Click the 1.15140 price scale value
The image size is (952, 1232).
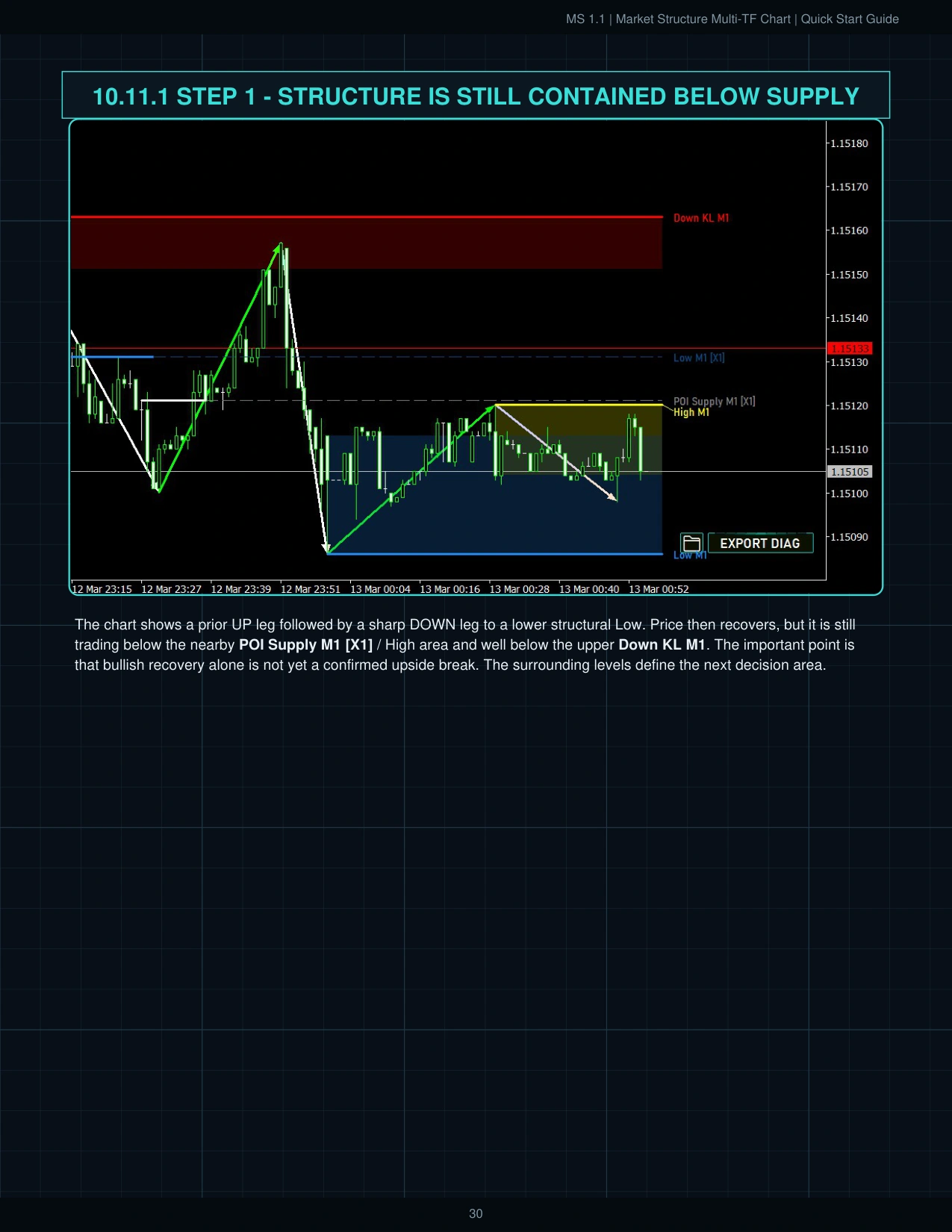(850, 318)
